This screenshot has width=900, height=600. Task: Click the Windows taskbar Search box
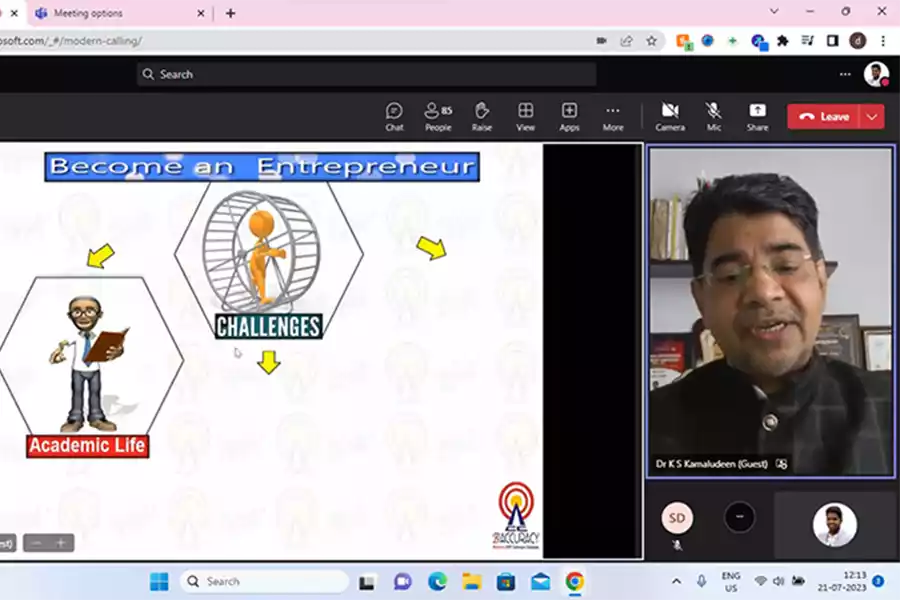[265, 582]
